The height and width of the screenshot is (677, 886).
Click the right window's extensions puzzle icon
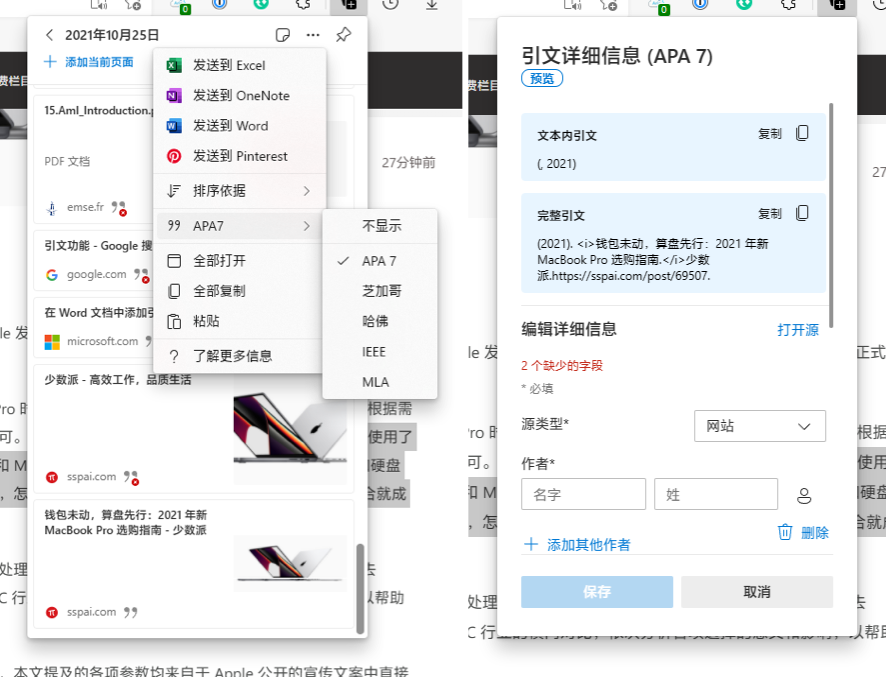(789, 5)
